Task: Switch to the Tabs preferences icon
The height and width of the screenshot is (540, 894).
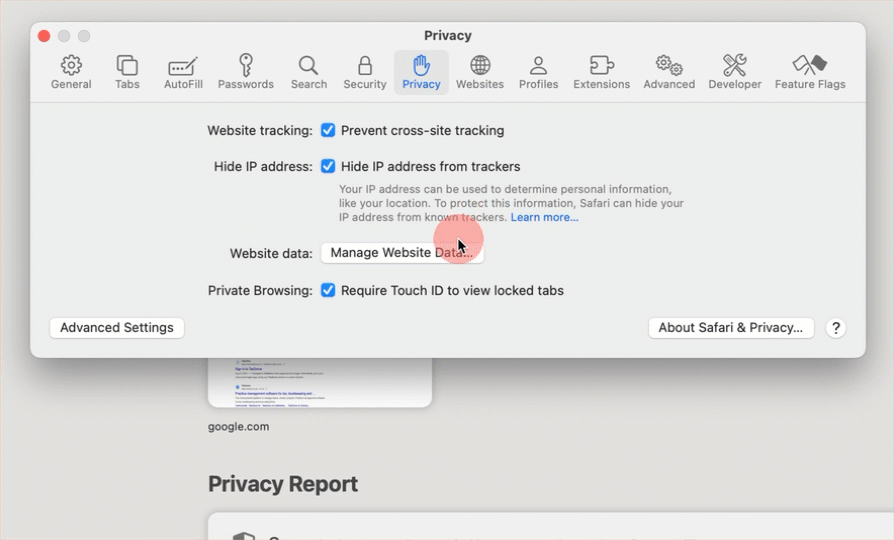Action: pyautogui.click(x=127, y=72)
